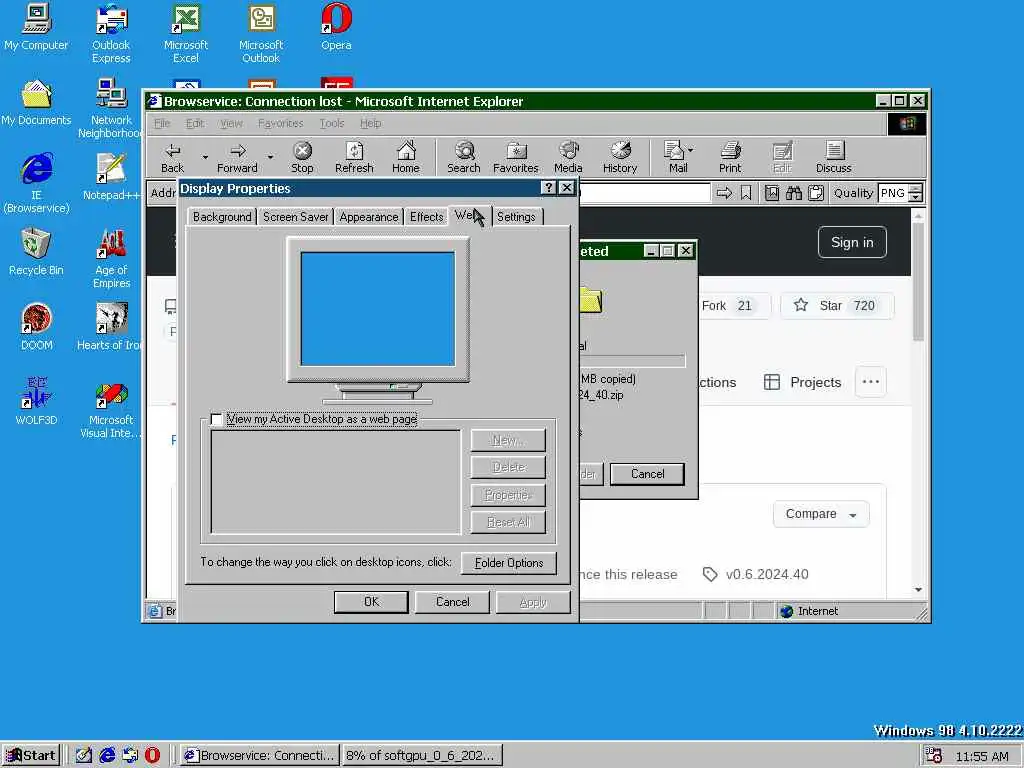Select the WOLF3D desktop shortcut
The height and width of the screenshot is (768, 1024).
point(36,401)
